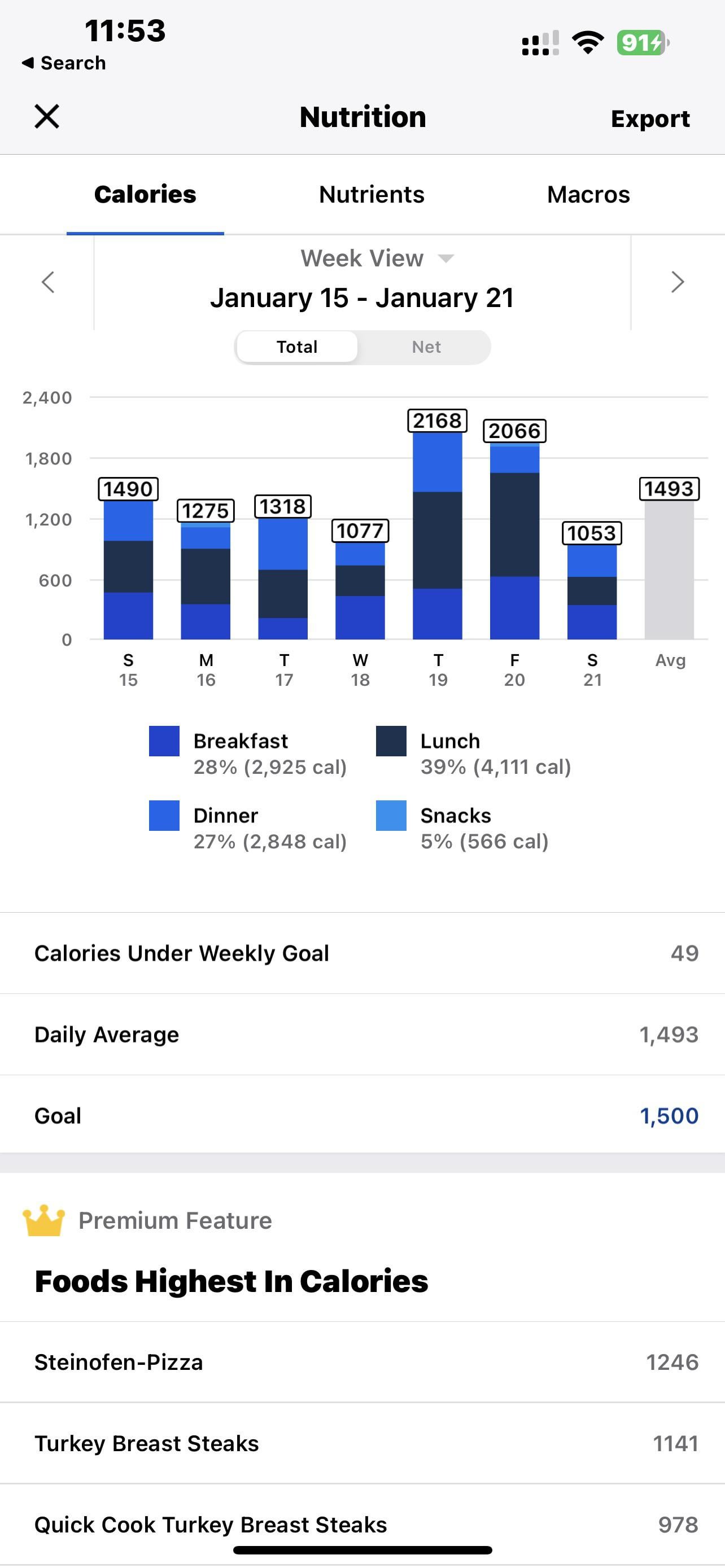The image size is (725, 1568).
Task: Tap the dropdown triangle beside Week View
Action: (x=446, y=259)
